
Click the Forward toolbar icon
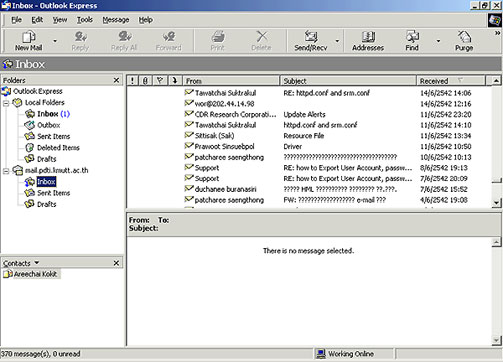tap(169, 36)
